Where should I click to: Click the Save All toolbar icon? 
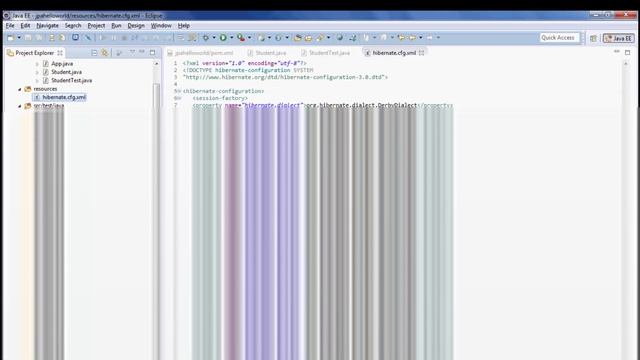click(39, 38)
